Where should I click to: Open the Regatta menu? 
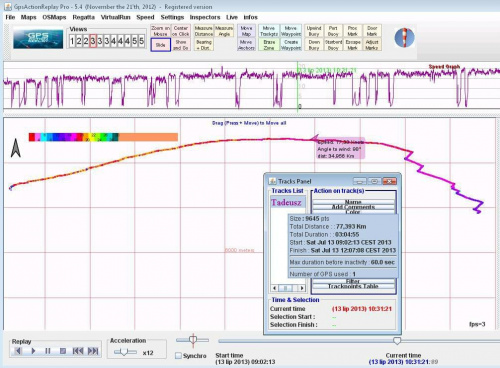coord(83,17)
